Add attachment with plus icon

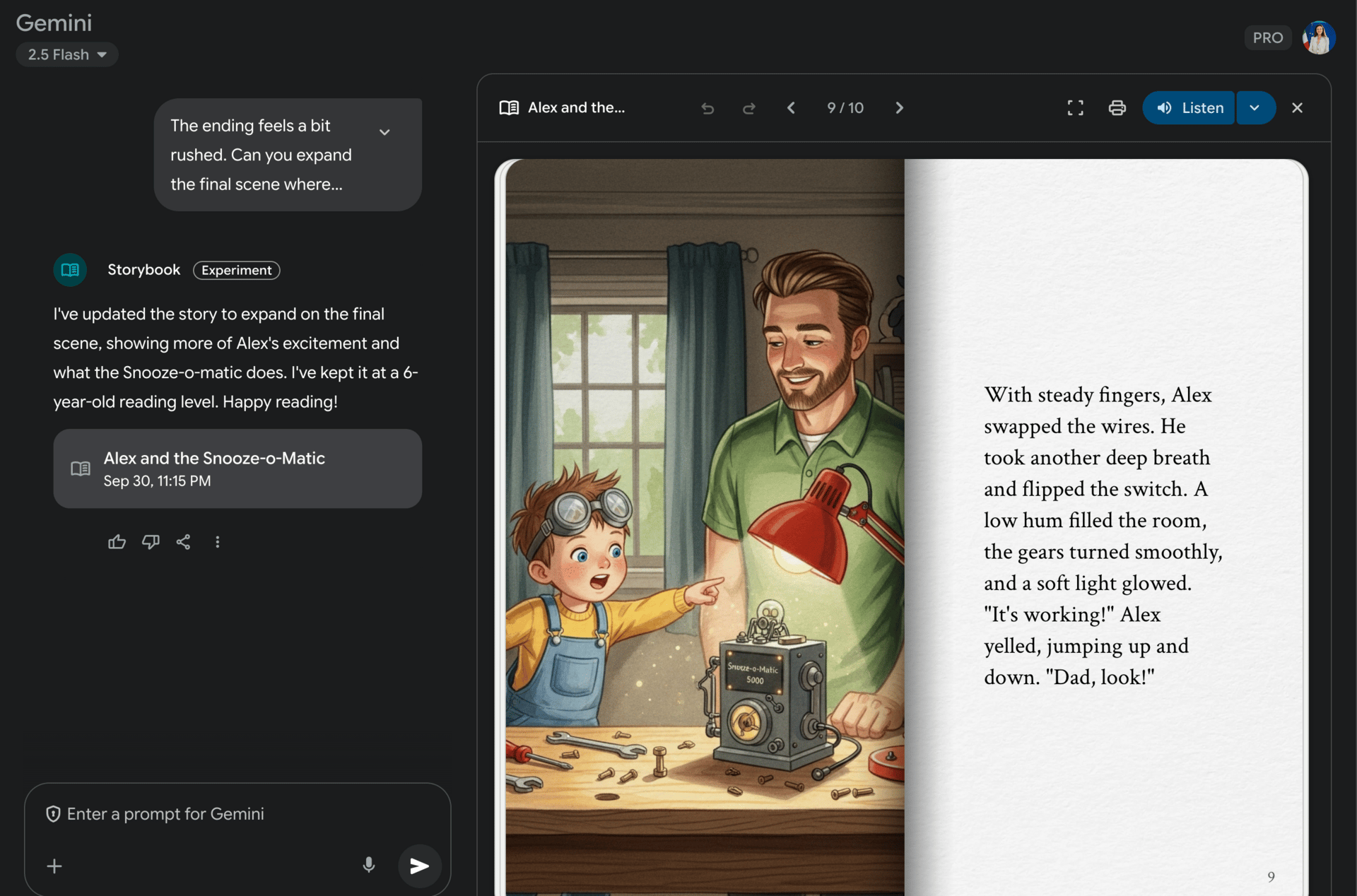click(x=54, y=866)
